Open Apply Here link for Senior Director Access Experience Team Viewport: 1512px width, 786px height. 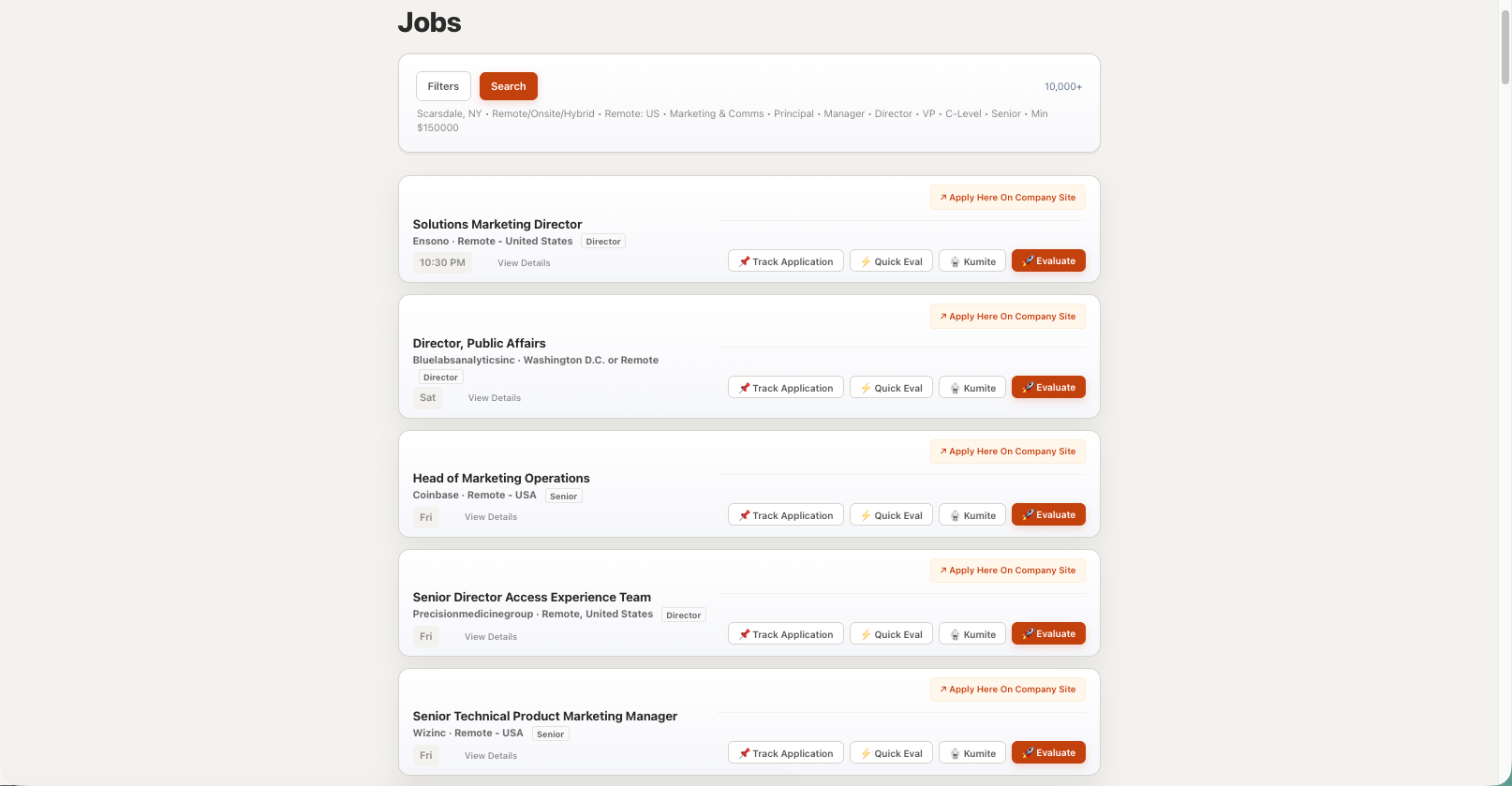[1007, 570]
